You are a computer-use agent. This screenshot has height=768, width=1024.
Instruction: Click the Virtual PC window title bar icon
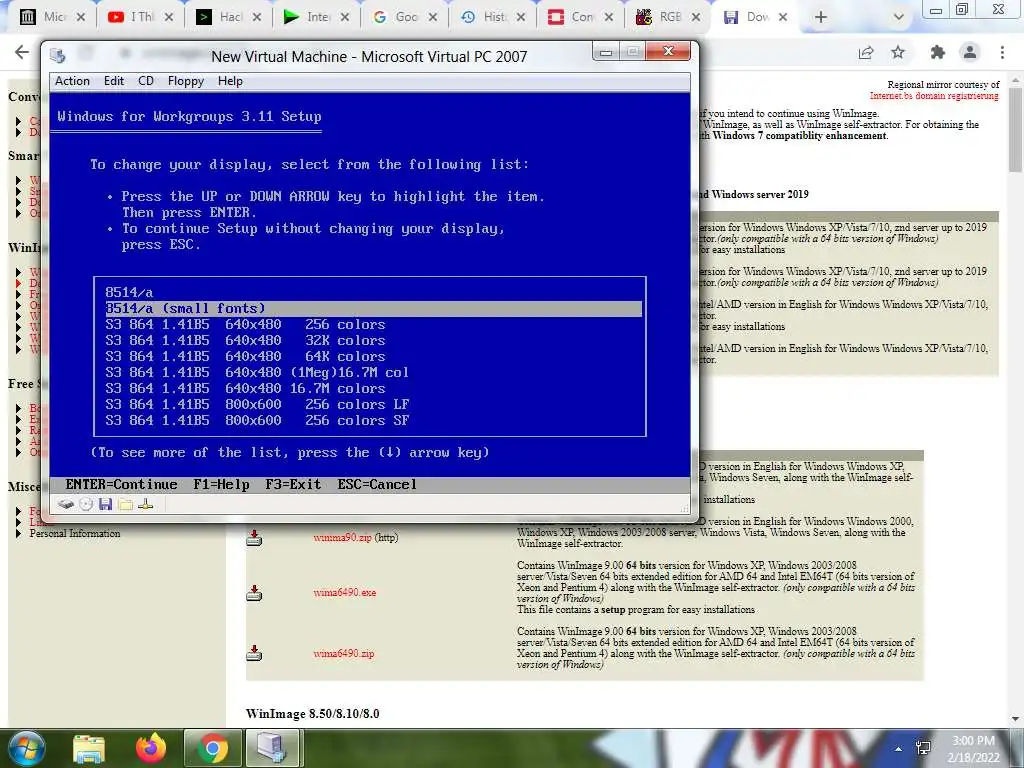click(x=58, y=56)
